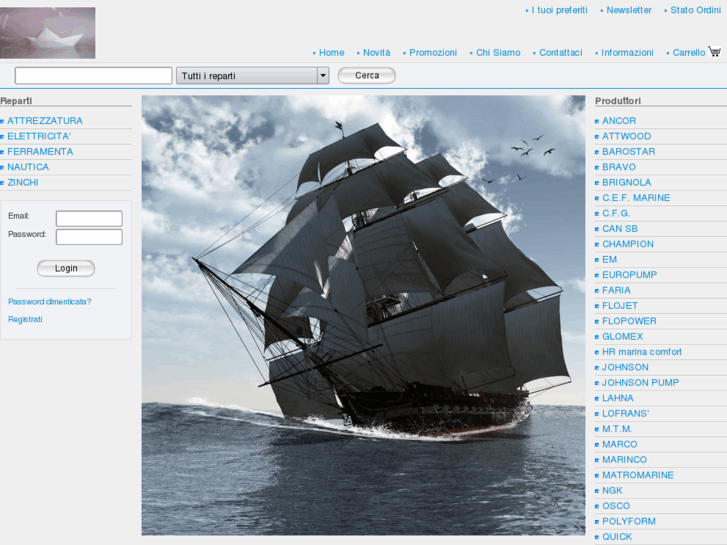Viewport: 727px width, 545px height.
Task: Open the M.T.M. producer link
Action: [617, 429]
